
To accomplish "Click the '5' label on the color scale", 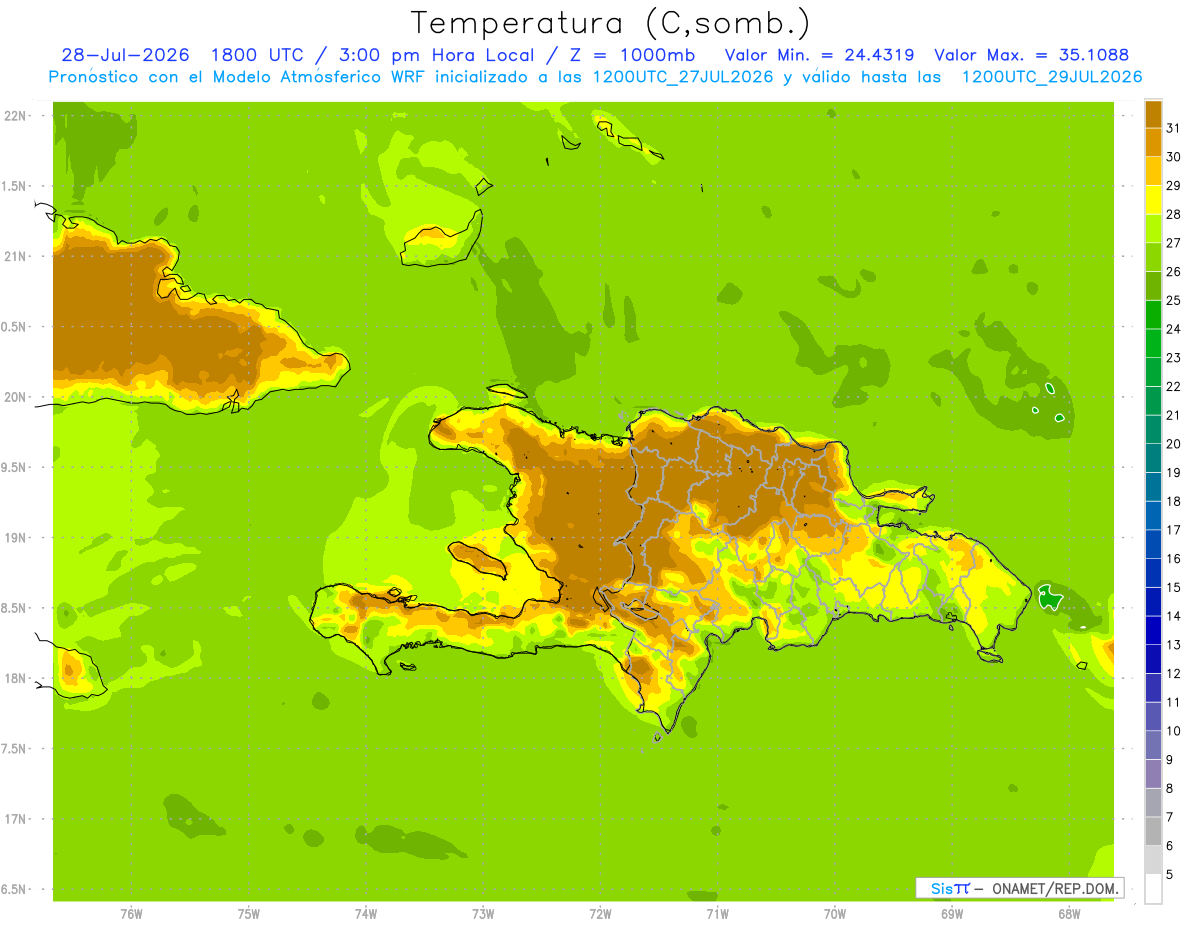I will click(1169, 875).
